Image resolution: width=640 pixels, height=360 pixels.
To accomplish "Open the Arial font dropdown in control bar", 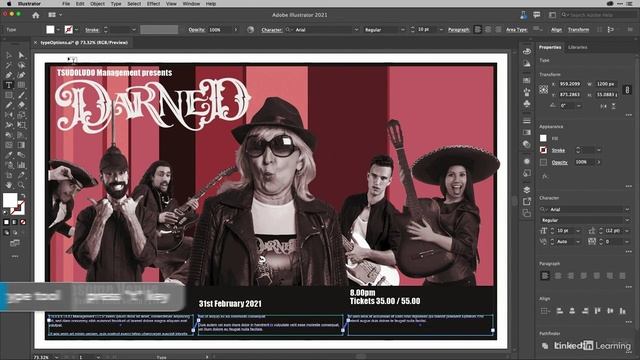I will (356, 30).
